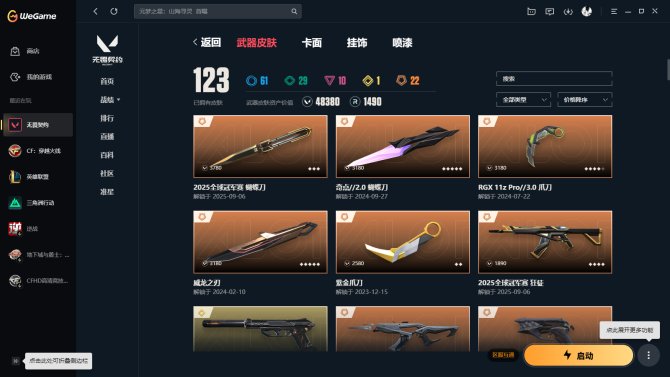The height and width of the screenshot is (377, 670).
Task: Open the messages icon in top bar
Action: [x=550, y=12]
